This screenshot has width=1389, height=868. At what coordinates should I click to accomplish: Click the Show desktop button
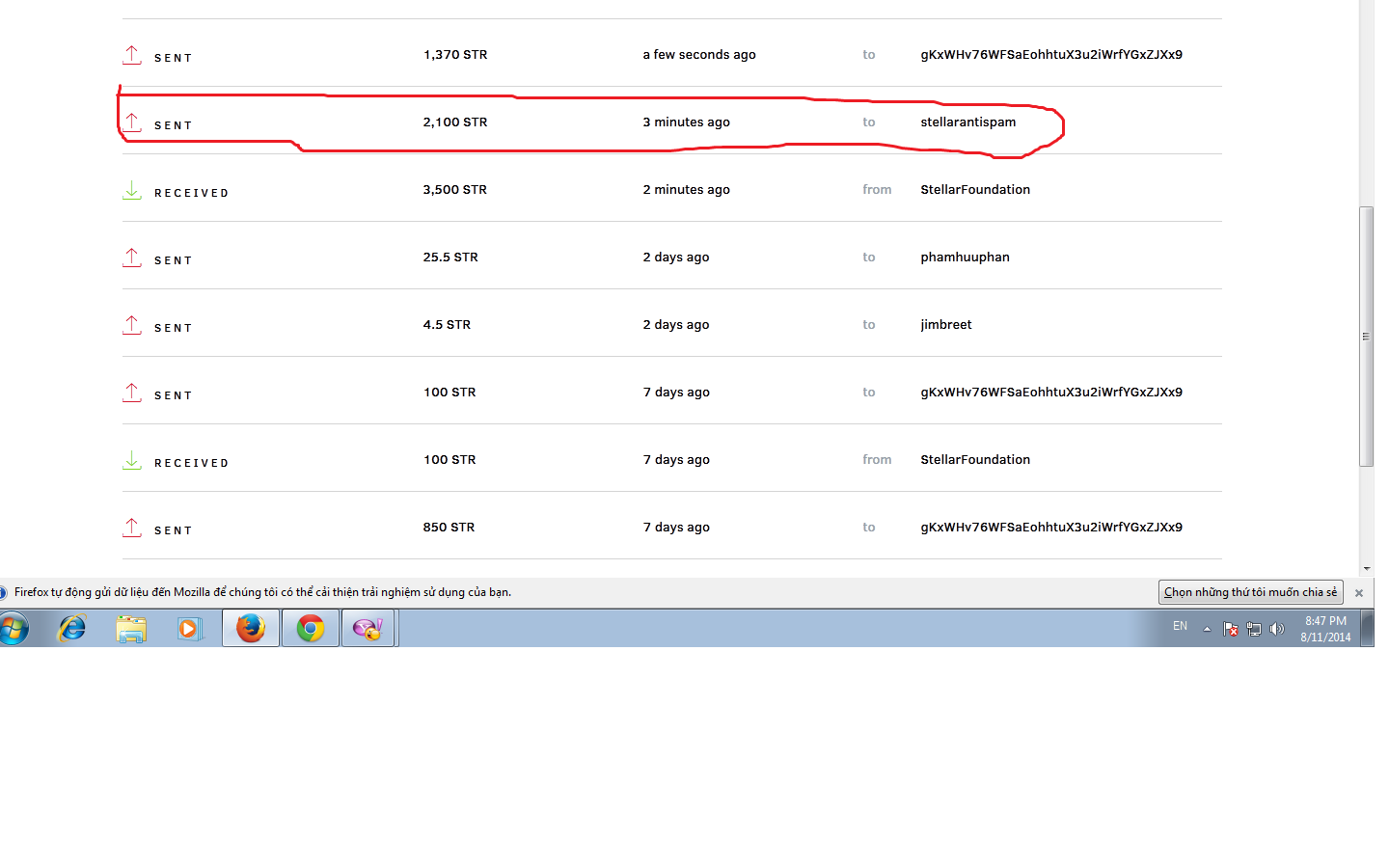pyautogui.click(x=1367, y=628)
